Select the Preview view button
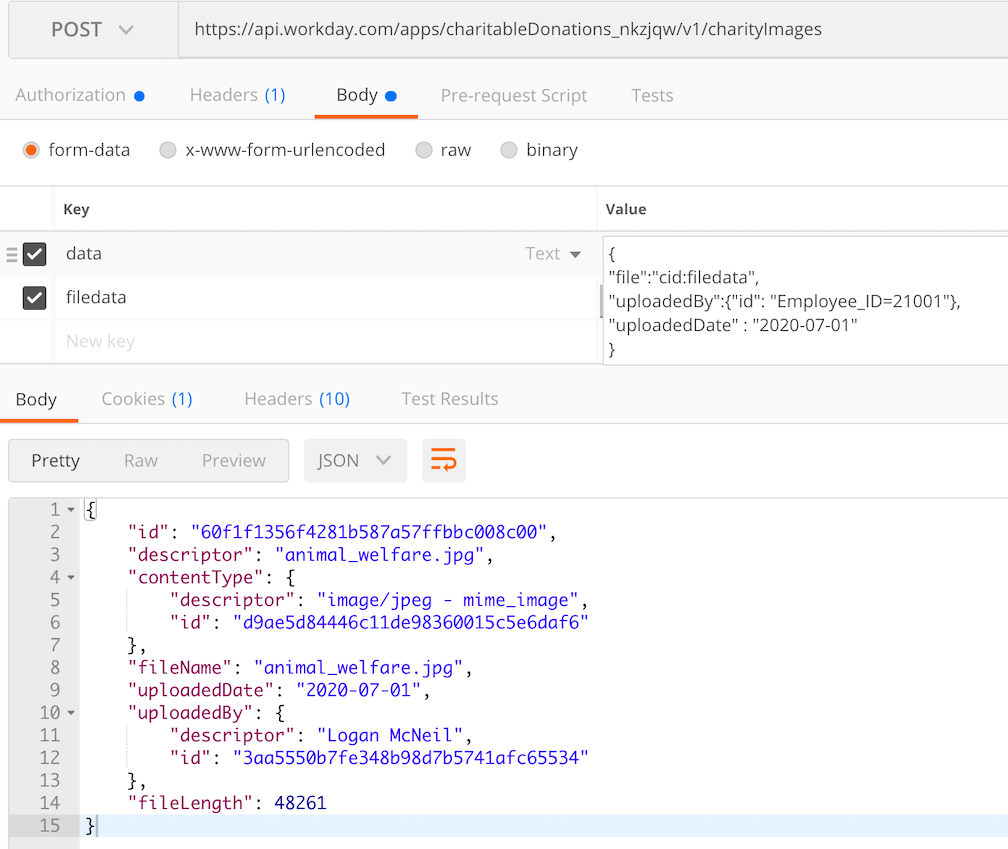 233,461
